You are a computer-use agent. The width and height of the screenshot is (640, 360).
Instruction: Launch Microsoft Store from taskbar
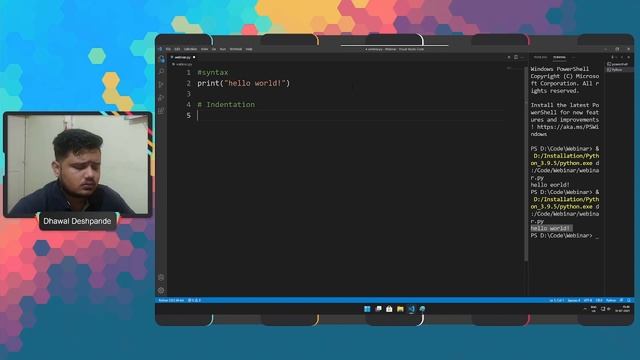point(389,309)
